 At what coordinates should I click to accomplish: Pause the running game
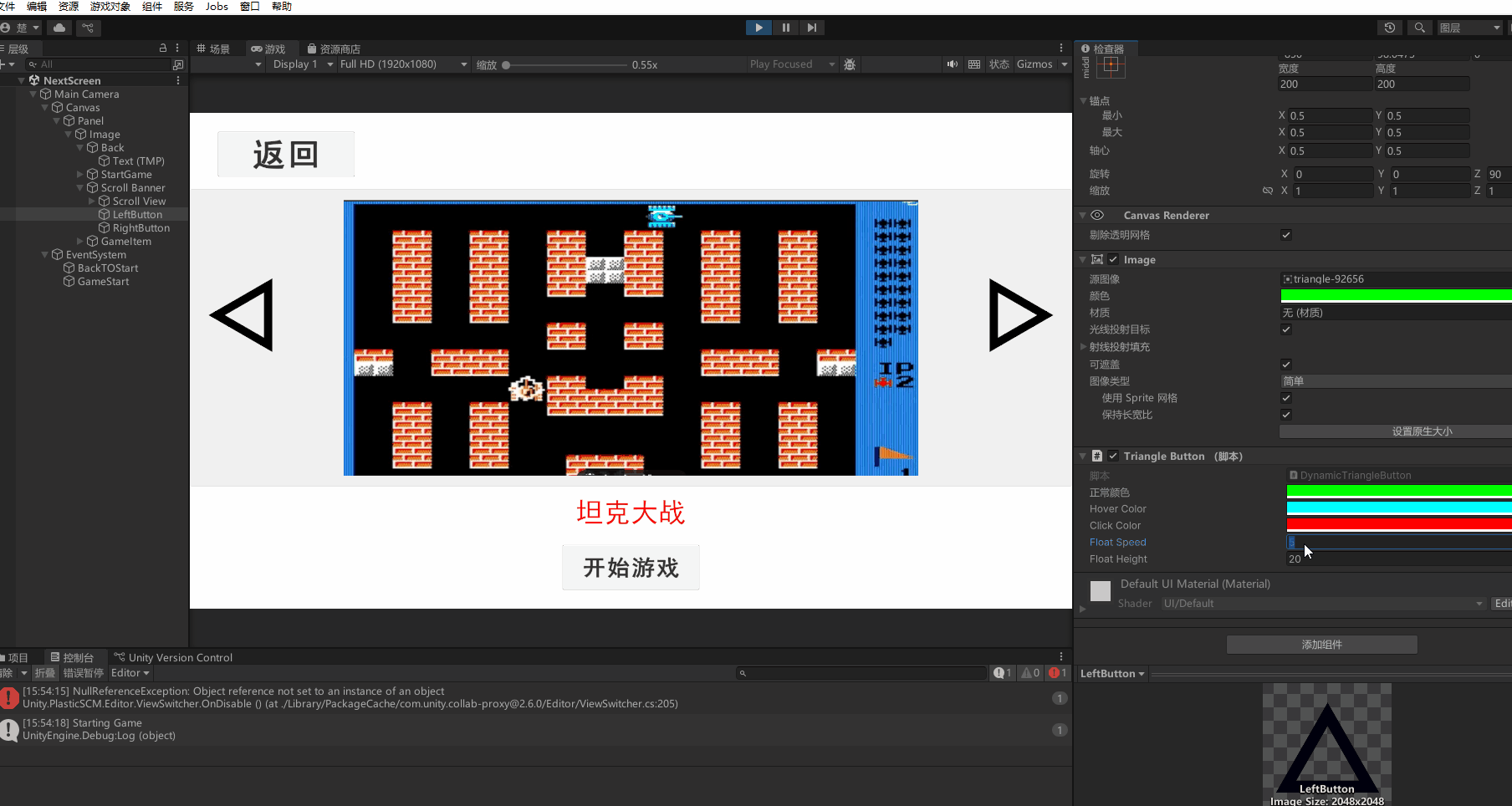(785, 28)
